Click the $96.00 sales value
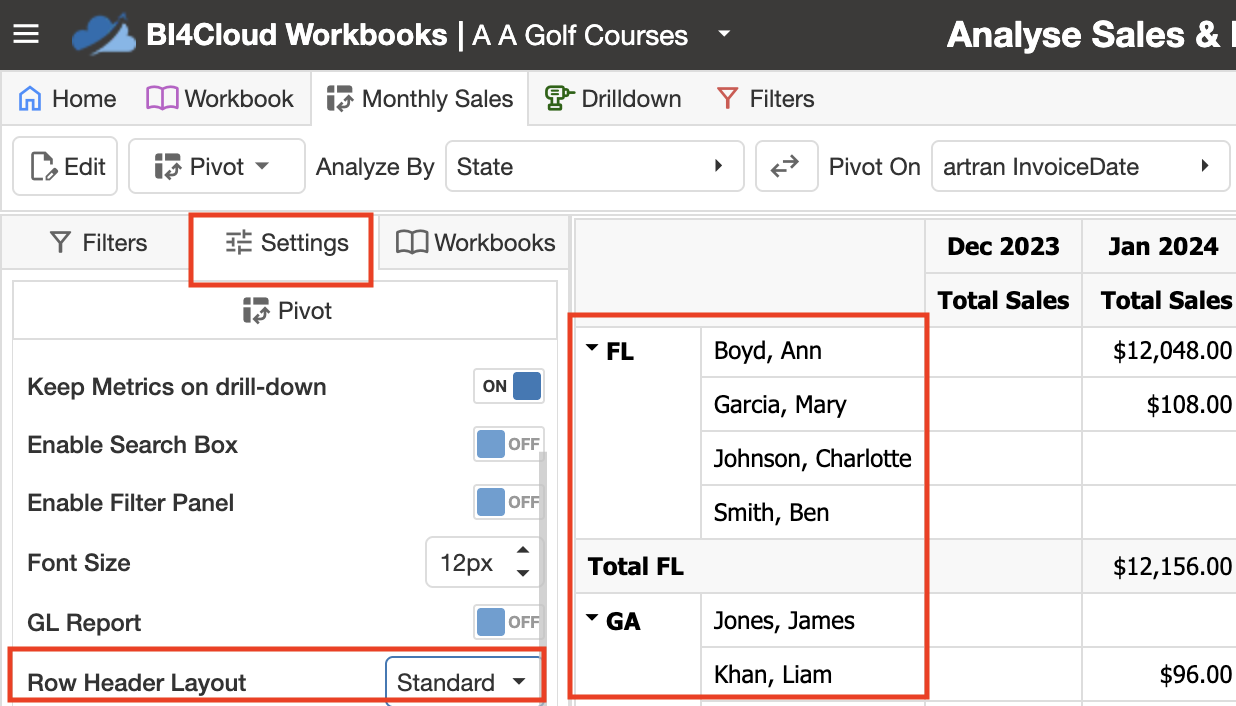Viewport: 1236px width, 706px height. 1195,675
